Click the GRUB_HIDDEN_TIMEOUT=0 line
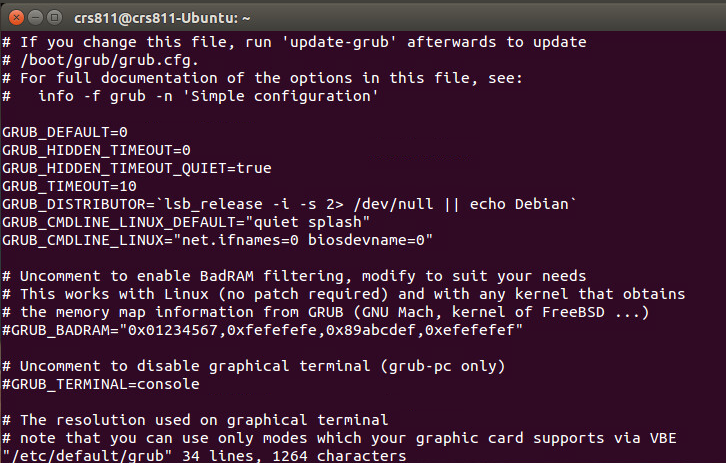 click(x=96, y=150)
